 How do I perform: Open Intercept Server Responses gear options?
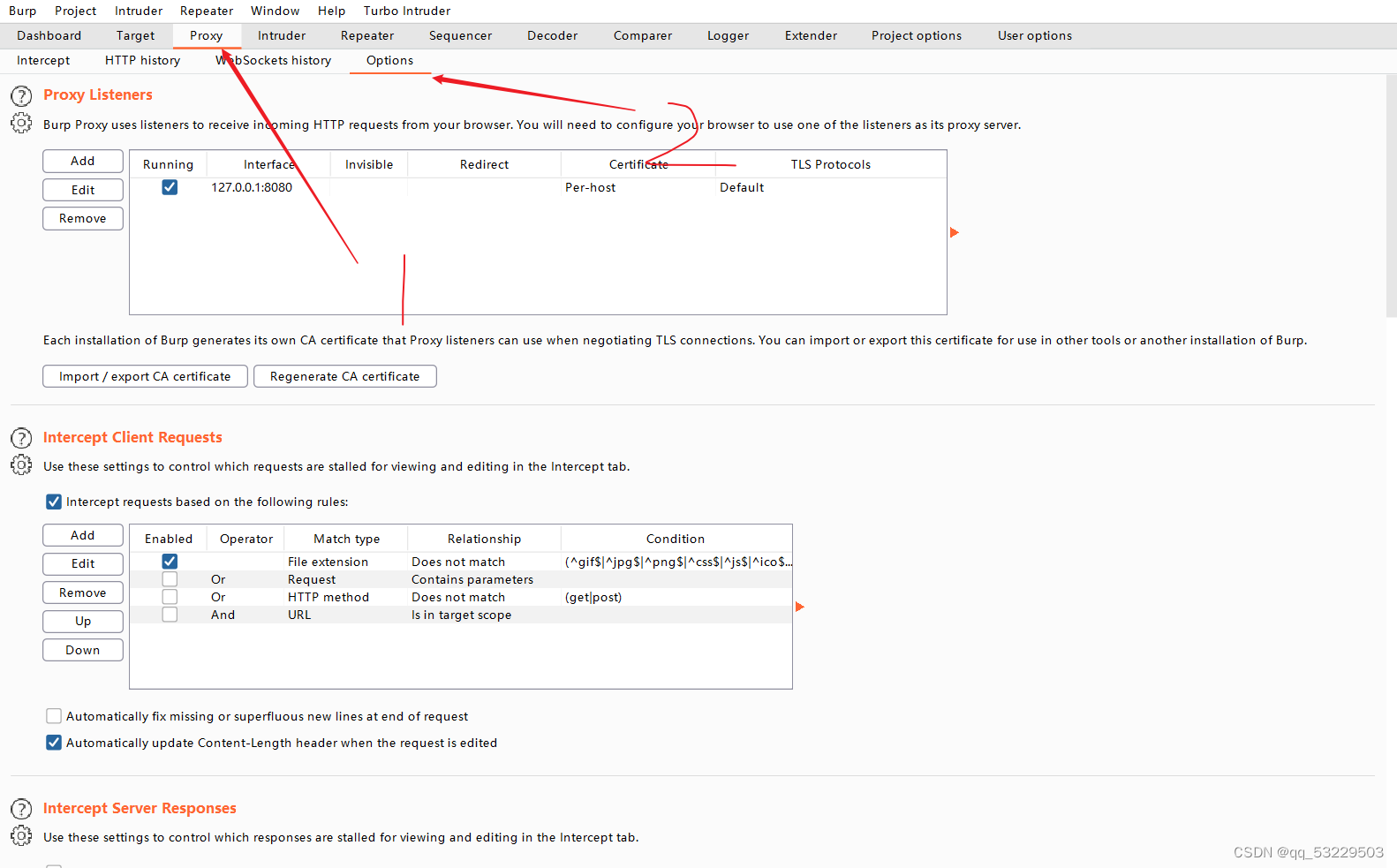point(21,836)
